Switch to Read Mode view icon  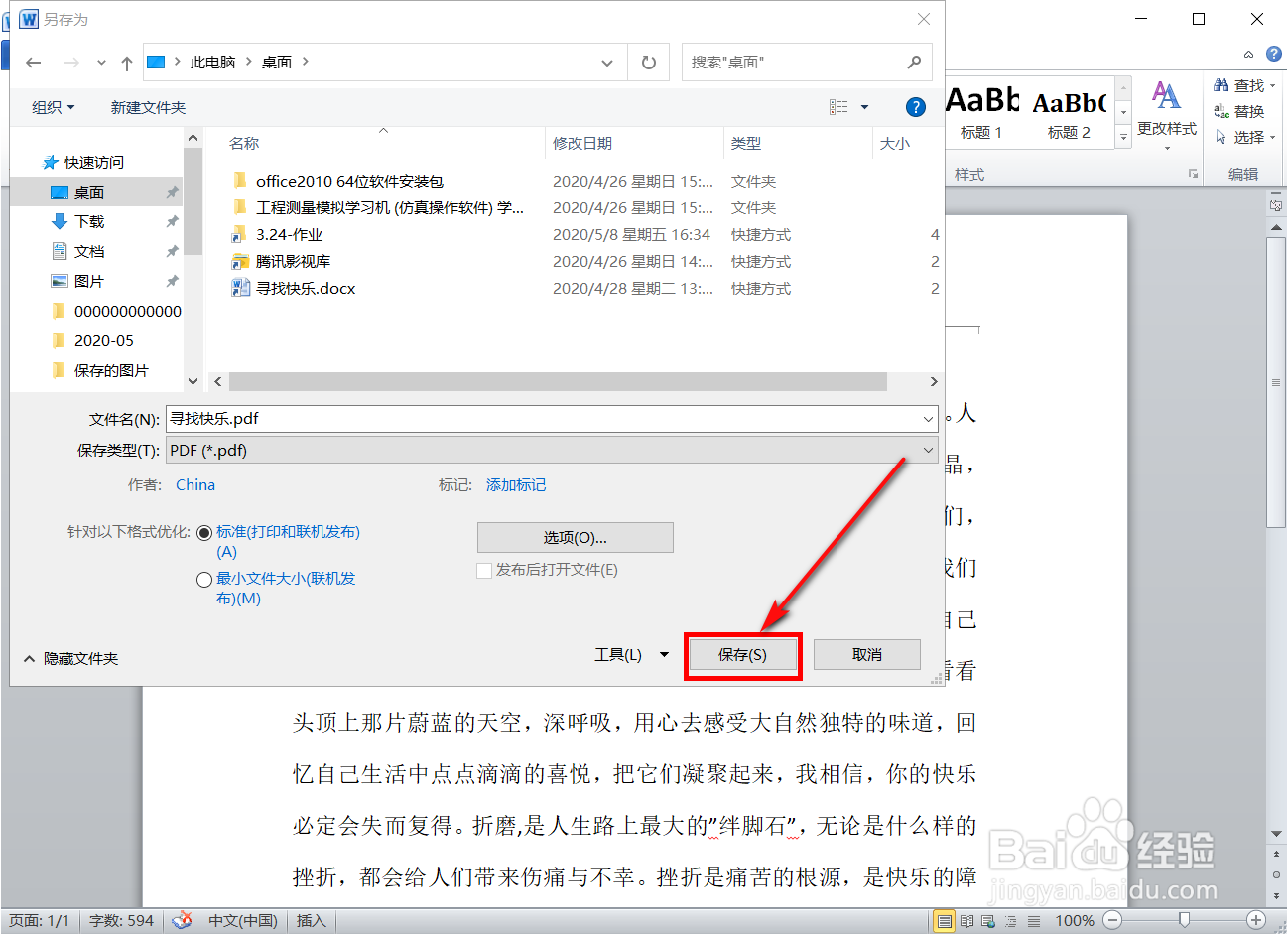coord(966,920)
